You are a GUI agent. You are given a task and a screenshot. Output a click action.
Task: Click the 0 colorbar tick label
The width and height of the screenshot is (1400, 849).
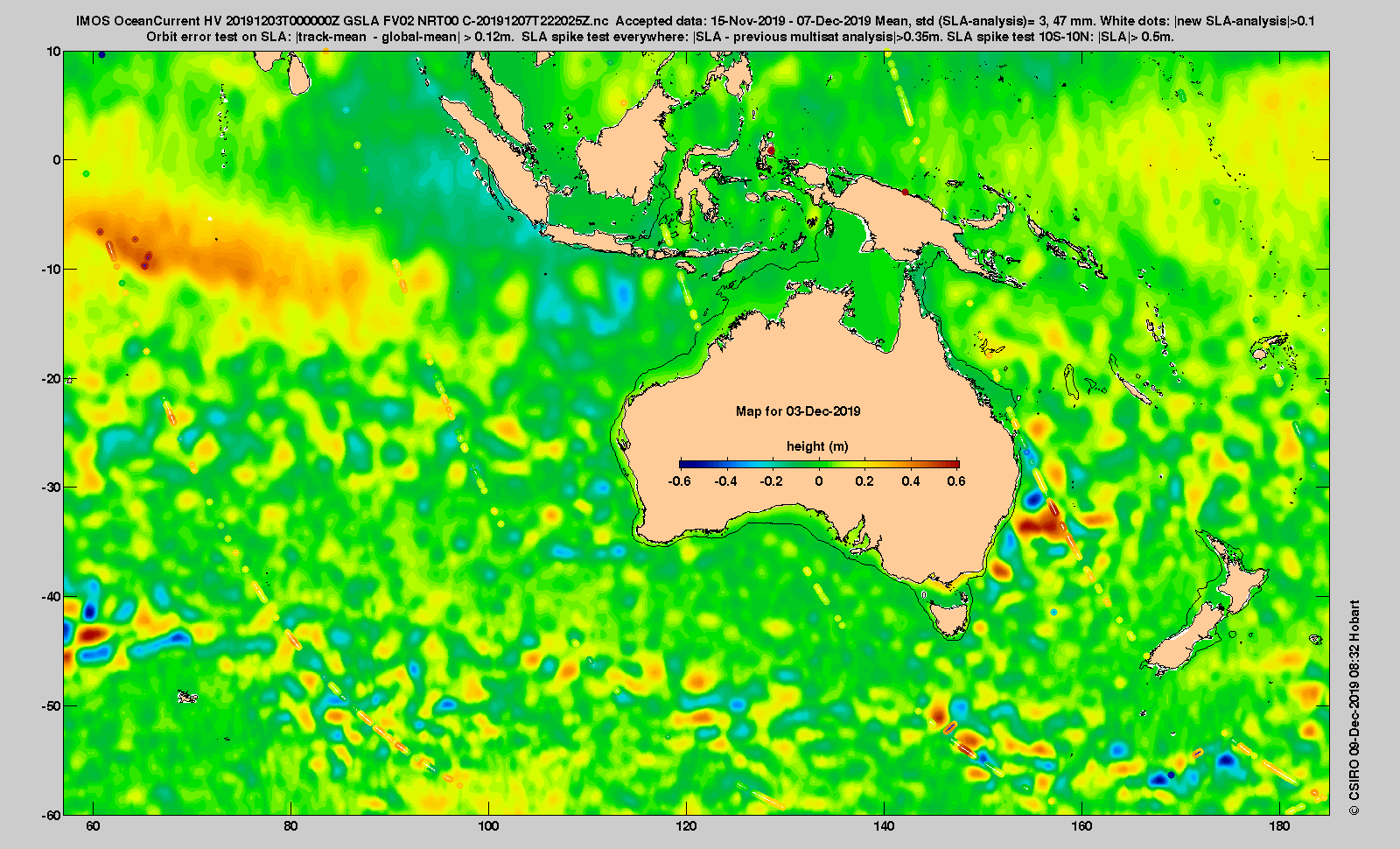[x=819, y=481]
